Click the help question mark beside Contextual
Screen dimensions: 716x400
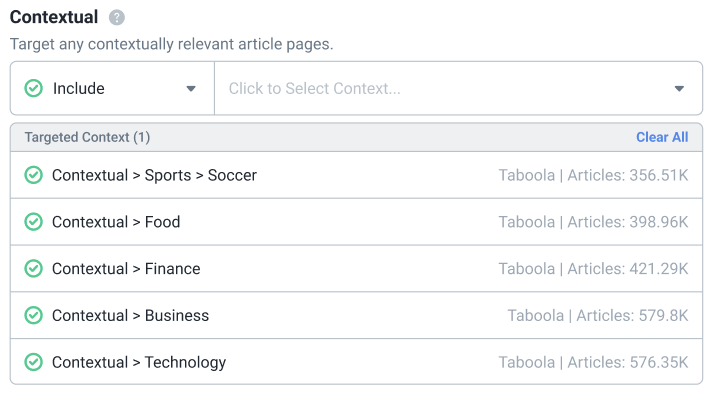[x=116, y=18]
